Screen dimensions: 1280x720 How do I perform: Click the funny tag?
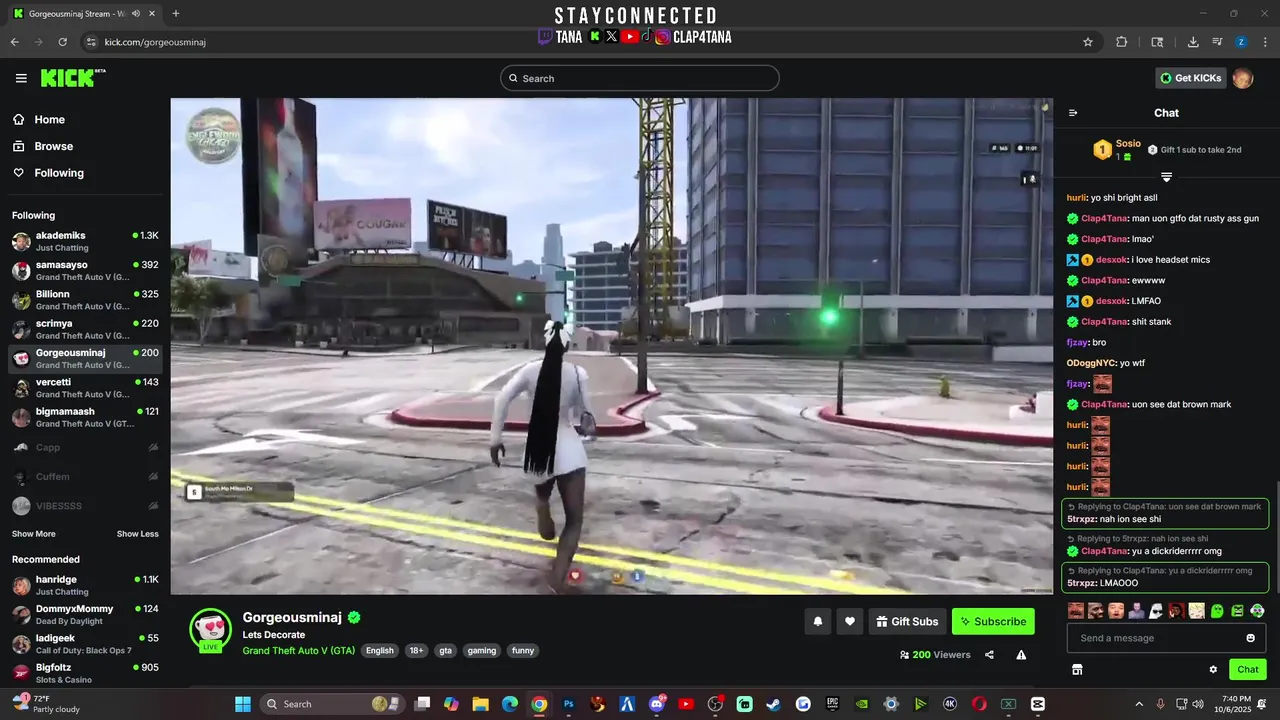[x=523, y=650]
